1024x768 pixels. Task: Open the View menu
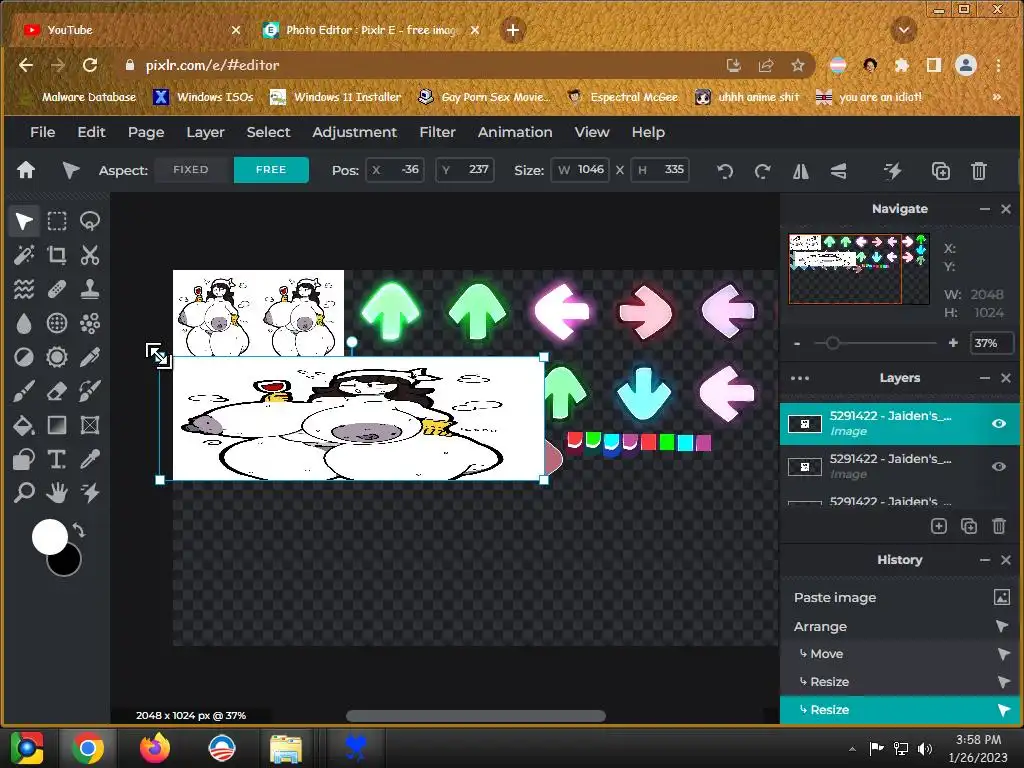pyautogui.click(x=592, y=132)
